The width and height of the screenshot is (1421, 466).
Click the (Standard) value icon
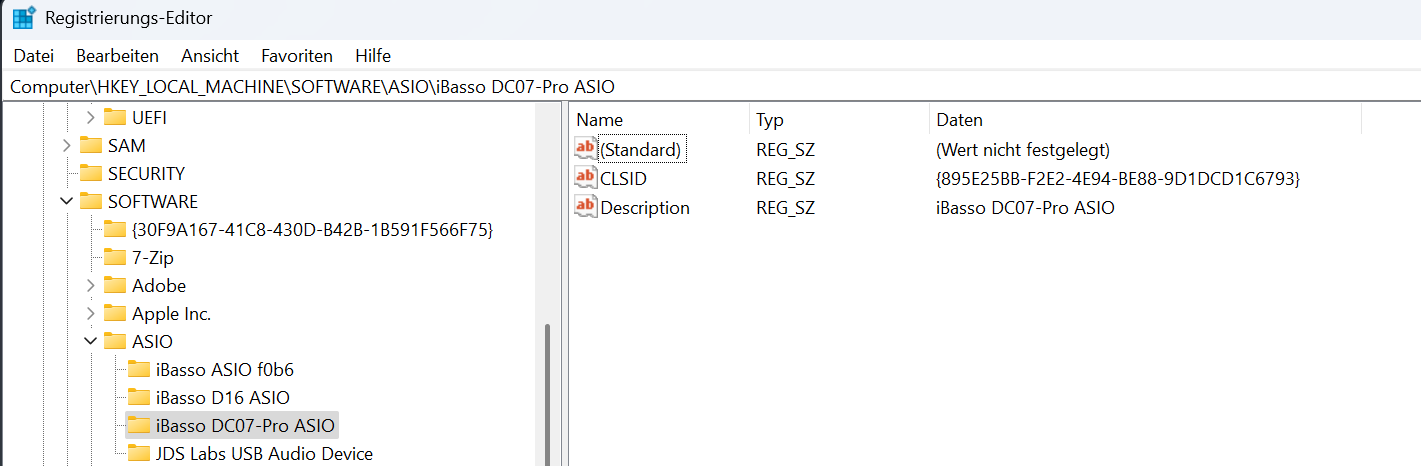tap(585, 149)
